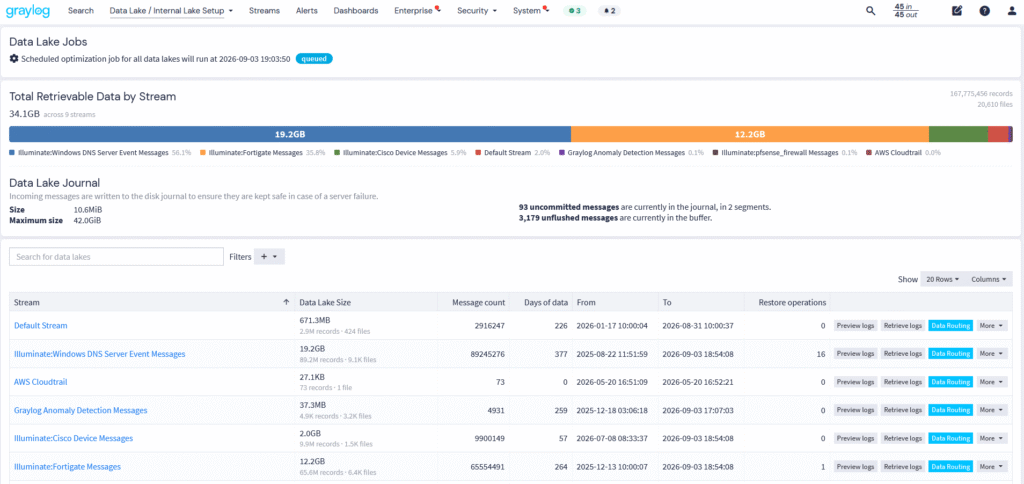Click the blue 19.2GB bar segment
1024x484 pixels.
tap(290, 135)
